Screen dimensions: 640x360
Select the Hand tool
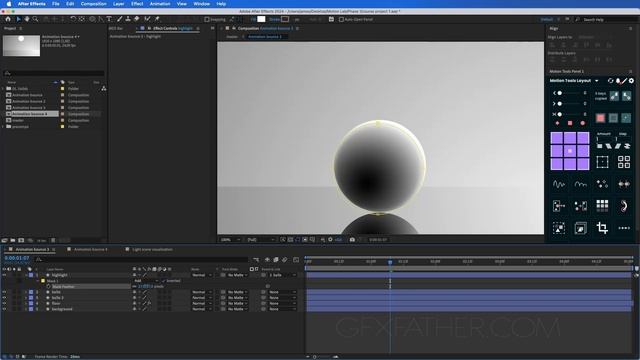[x=27, y=19]
